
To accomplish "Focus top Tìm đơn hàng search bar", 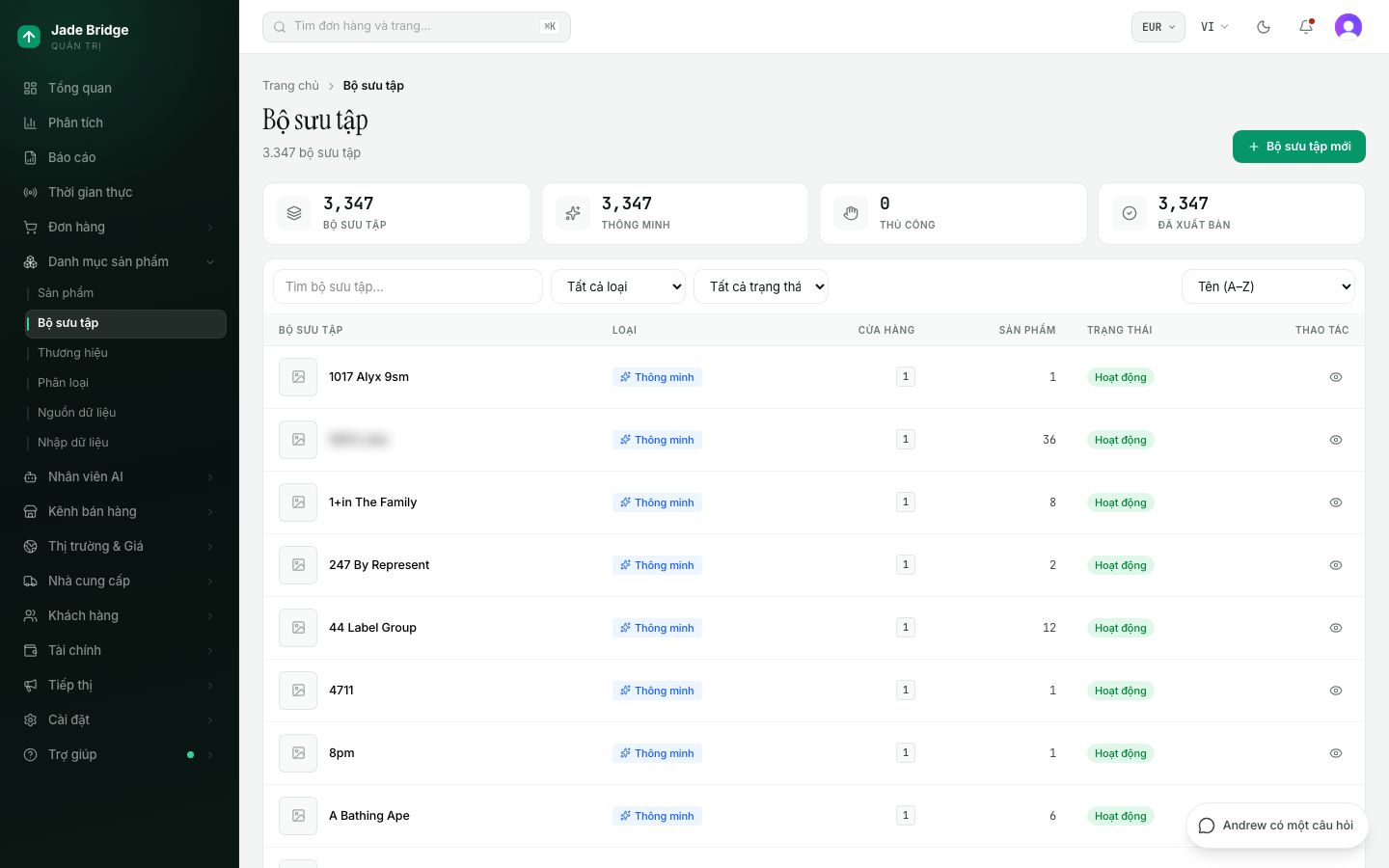I will click(417, 27).
